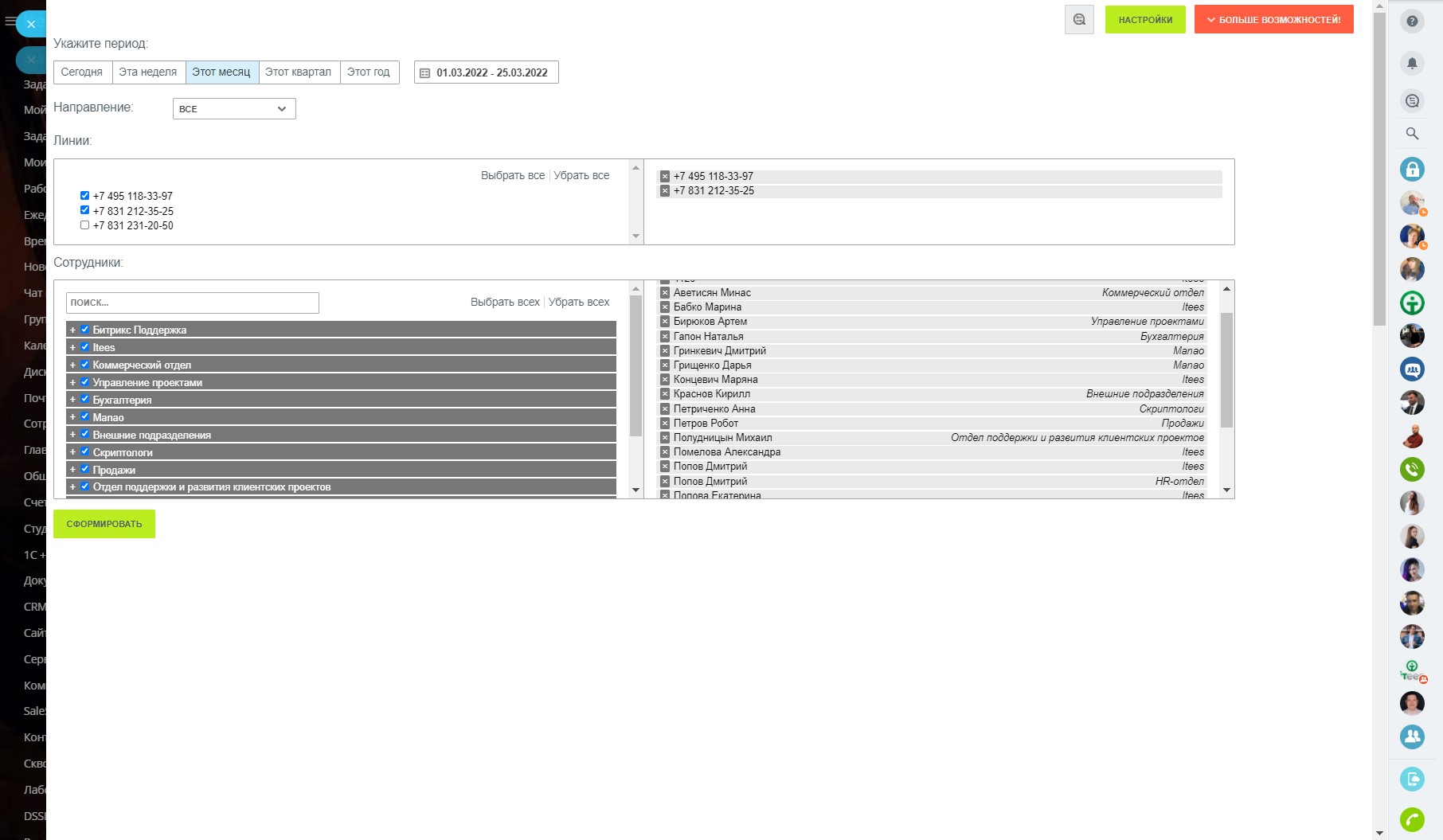Toggle Коммерческий отдел checkbox
The height and width of the screenshot is (840, 1443).
tap(84, 365)
